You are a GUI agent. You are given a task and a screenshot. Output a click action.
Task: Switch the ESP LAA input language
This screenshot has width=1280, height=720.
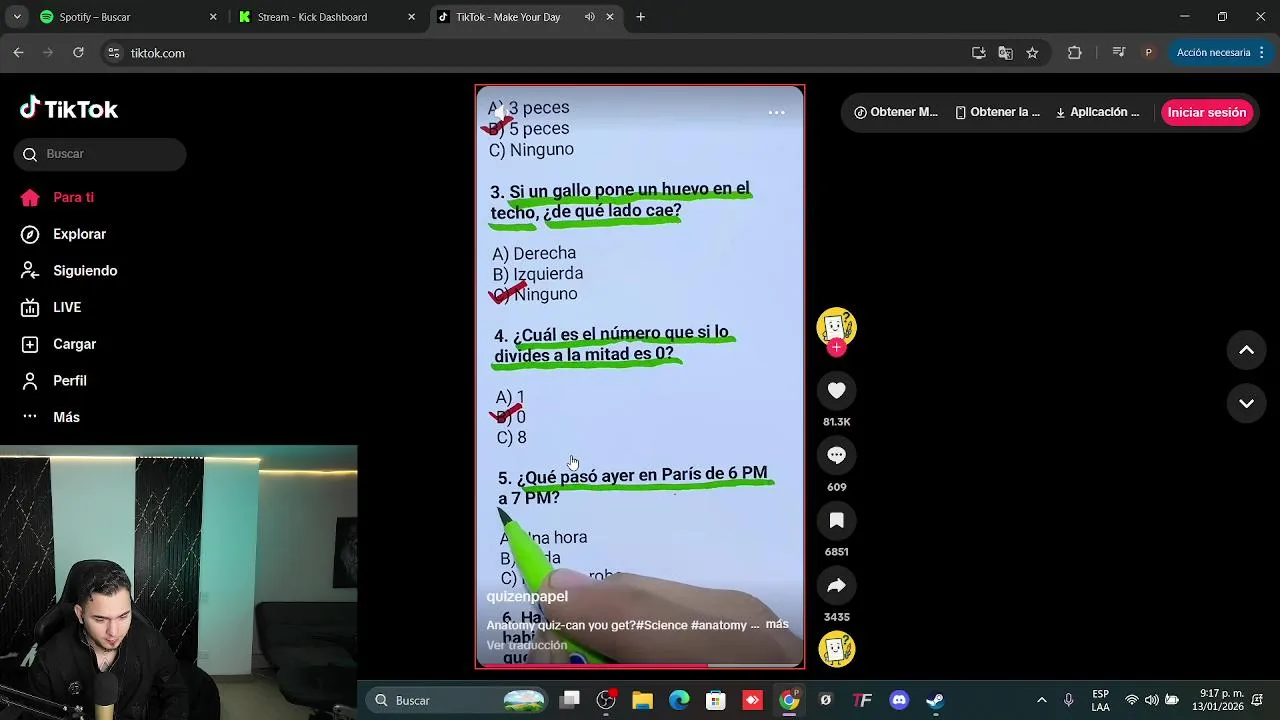point(1100,700)
